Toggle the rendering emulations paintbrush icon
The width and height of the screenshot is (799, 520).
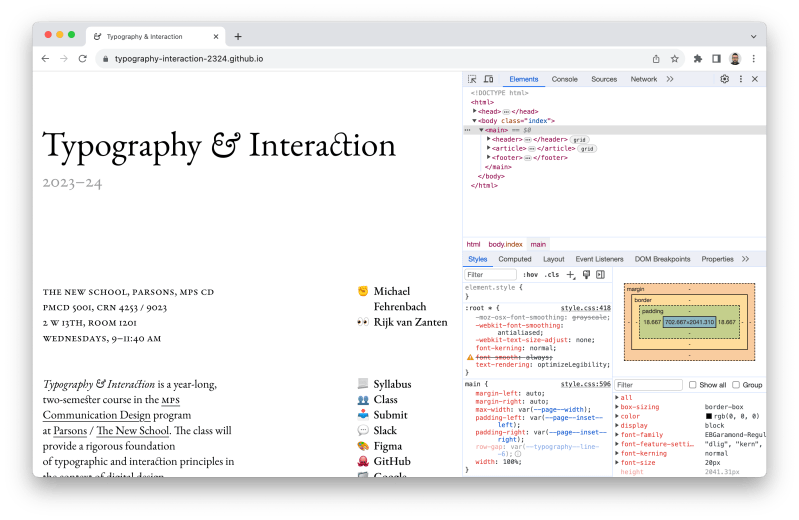(586, 275)
